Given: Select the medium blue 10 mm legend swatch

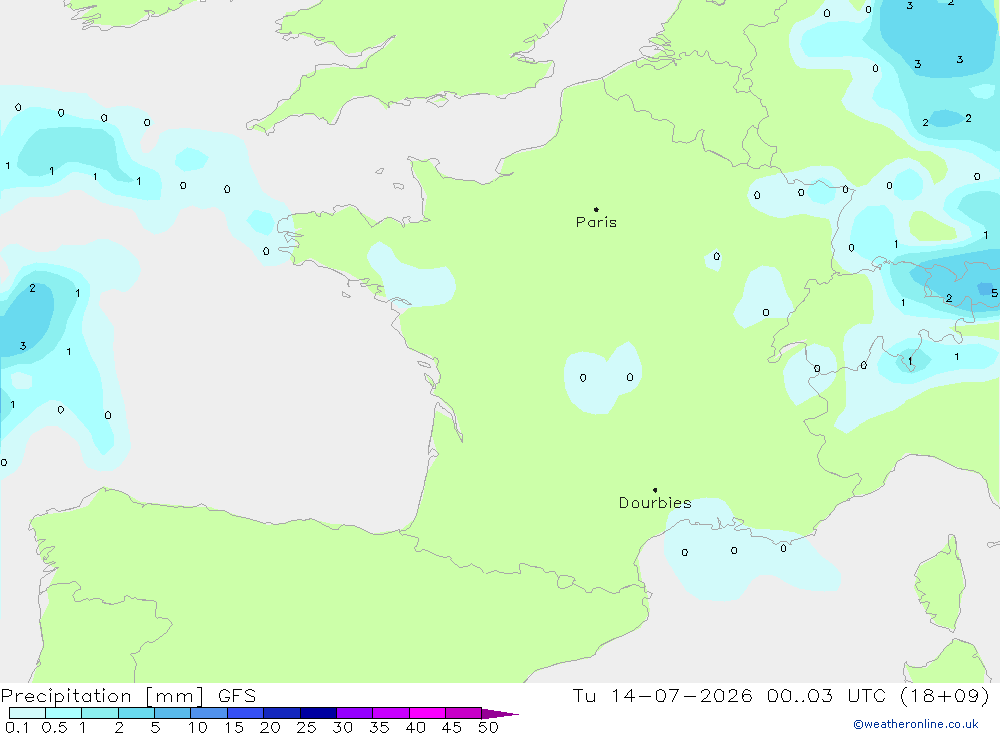Looking at the screenshot, I should [209, 713].
